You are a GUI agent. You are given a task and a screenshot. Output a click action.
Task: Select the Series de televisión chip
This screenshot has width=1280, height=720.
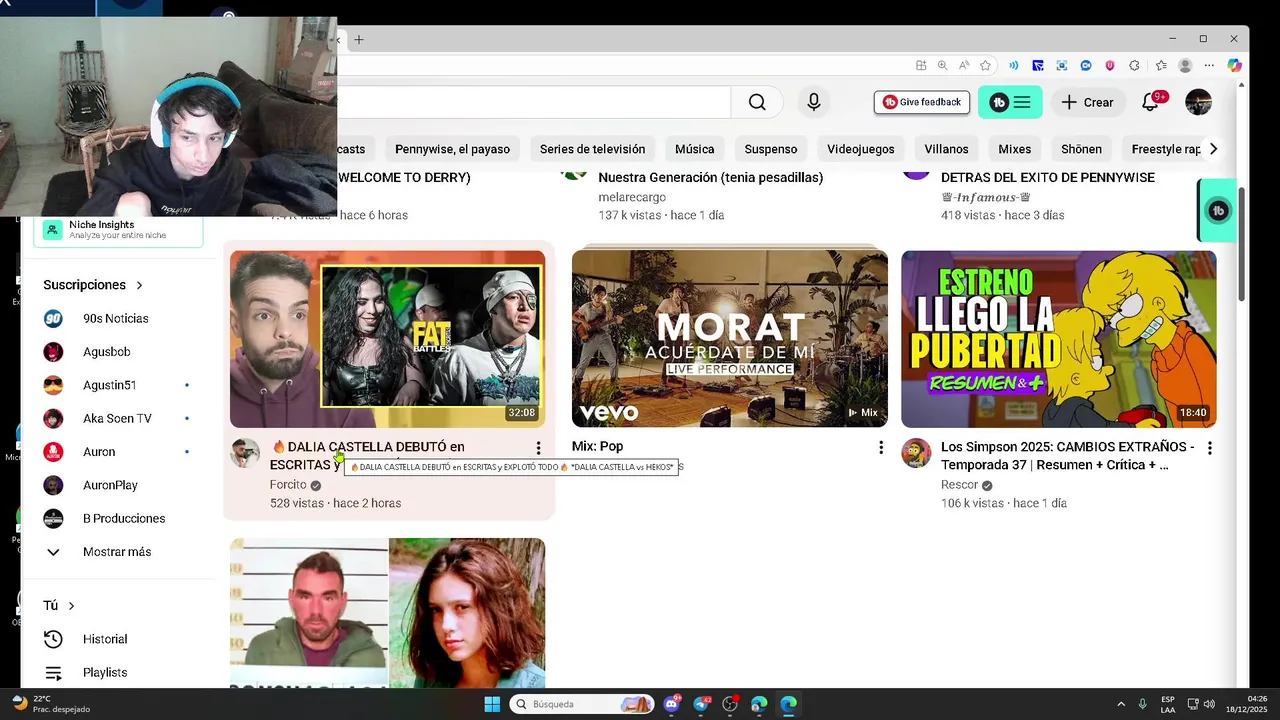[x=592, y=149]
